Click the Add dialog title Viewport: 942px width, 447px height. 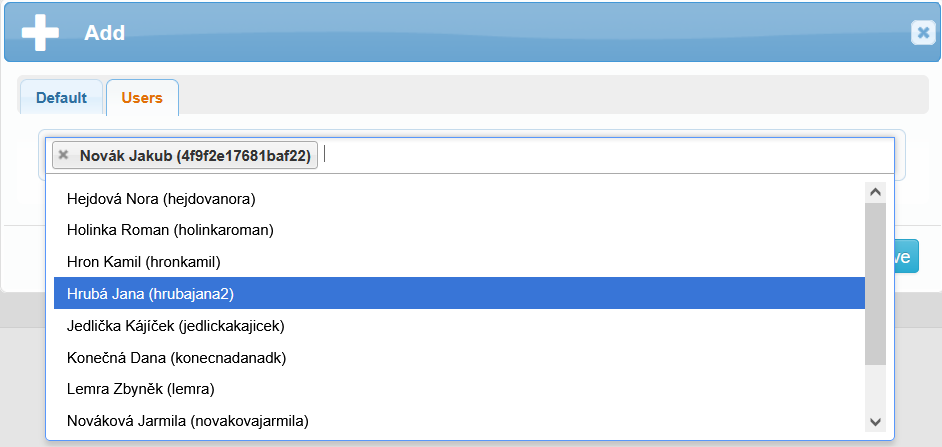[x=104, y=33]
